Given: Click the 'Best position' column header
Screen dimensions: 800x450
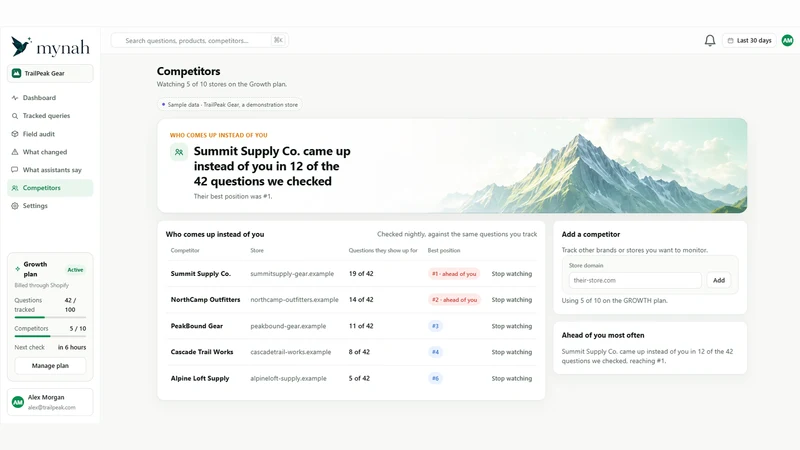Looking at the screenshot, I should click(443, 251).
